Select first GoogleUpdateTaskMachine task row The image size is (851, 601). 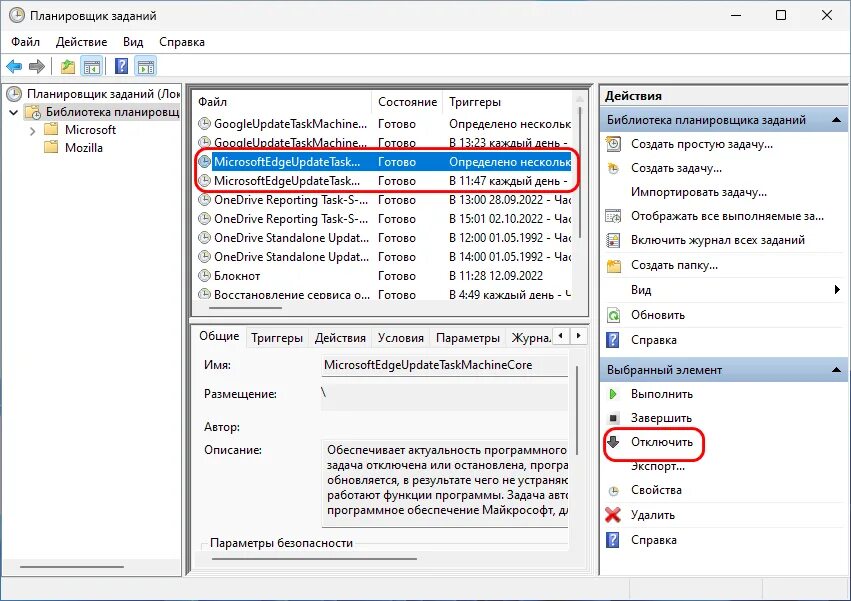384,124
